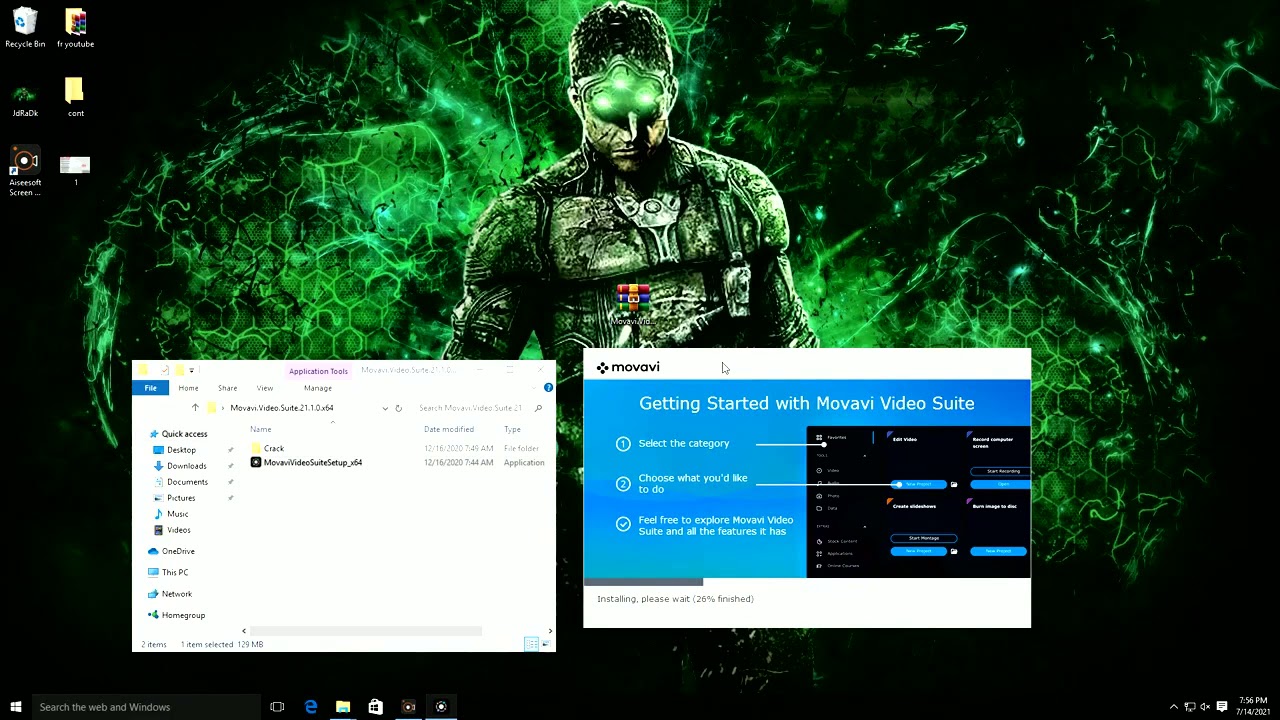Open the Action Center notifications icon

(x=1222, y=707)
